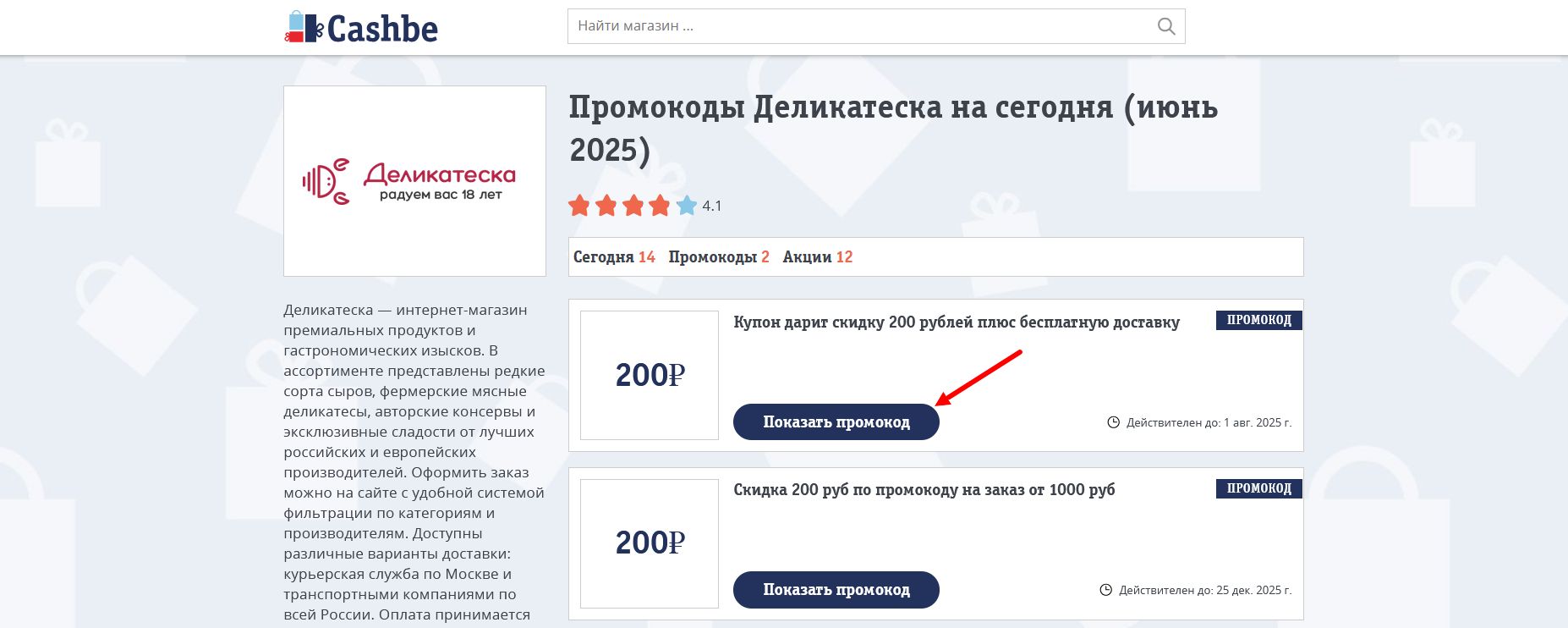
Task: Click clock icon by '25 дек. 2025' expiry
Action: click(x=1106, y=590)
